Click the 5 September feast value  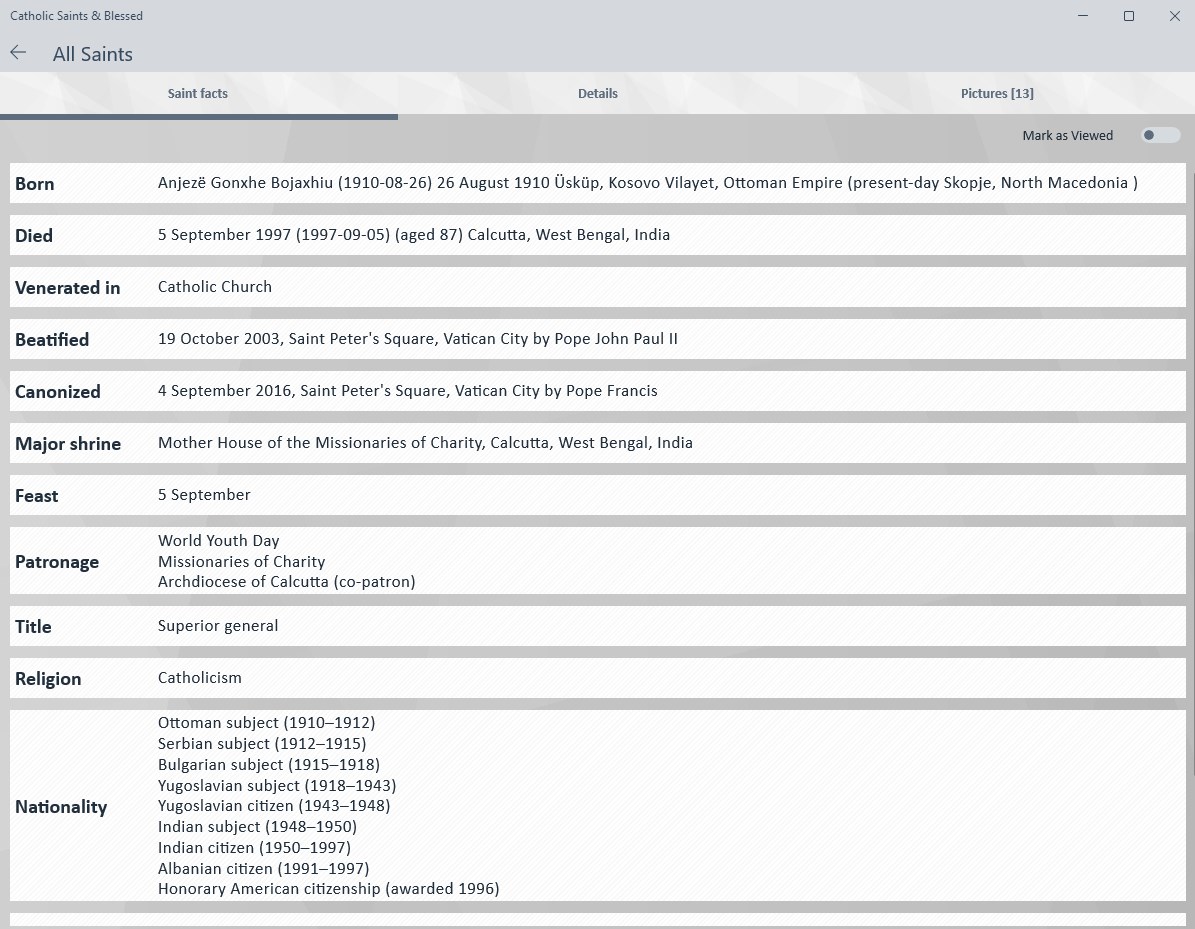(x=204, y=495)
